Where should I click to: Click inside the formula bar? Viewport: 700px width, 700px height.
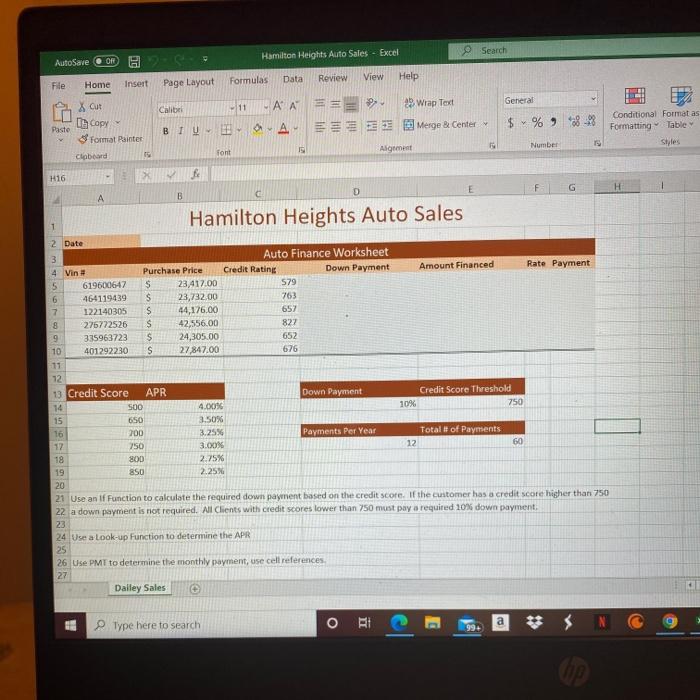[454, 169]
